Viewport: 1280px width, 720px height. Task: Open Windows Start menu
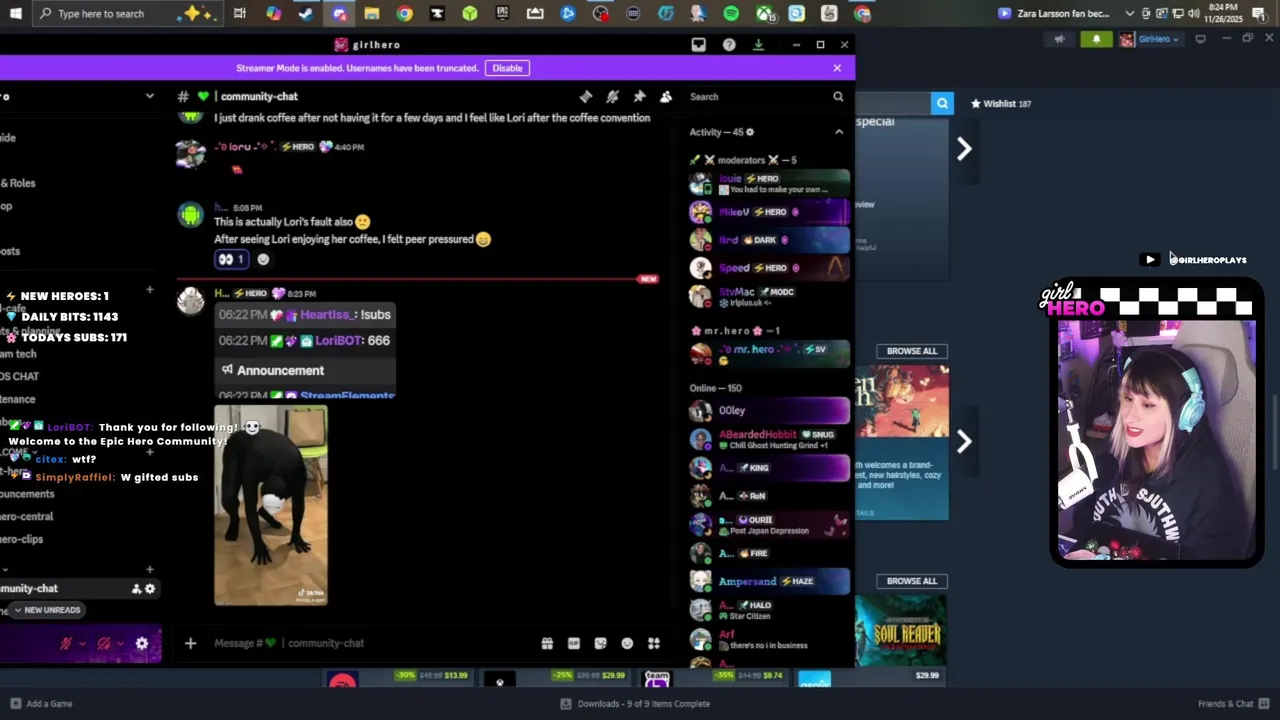[15, 13]
